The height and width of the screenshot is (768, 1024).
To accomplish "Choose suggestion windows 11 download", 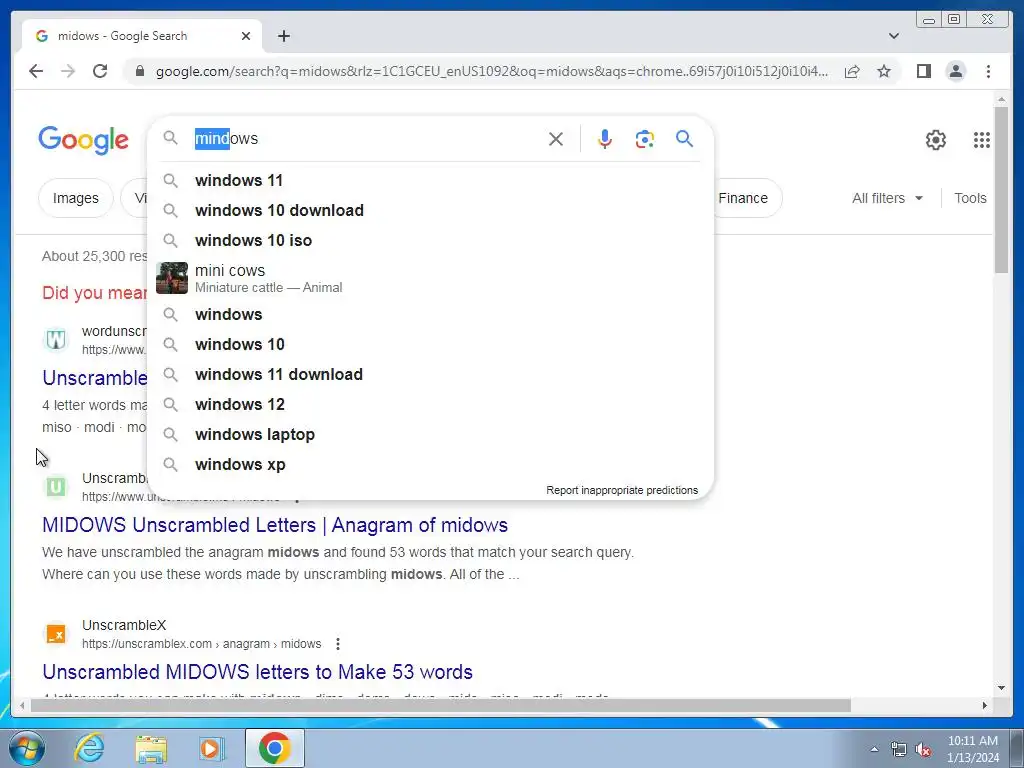I will point(431,374).
